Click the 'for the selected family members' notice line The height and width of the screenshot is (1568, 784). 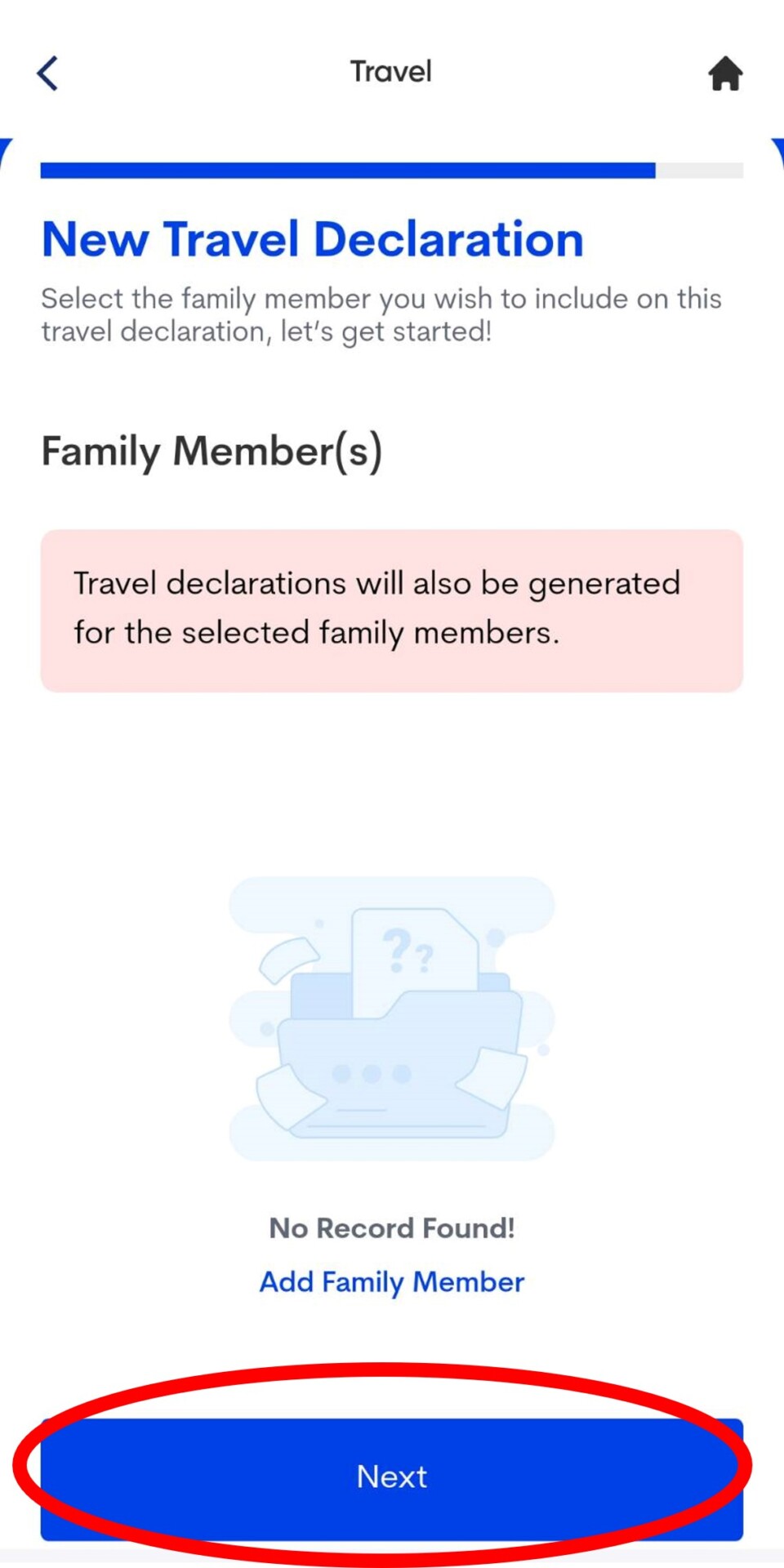pyautogui.click(x=317, y=633)
